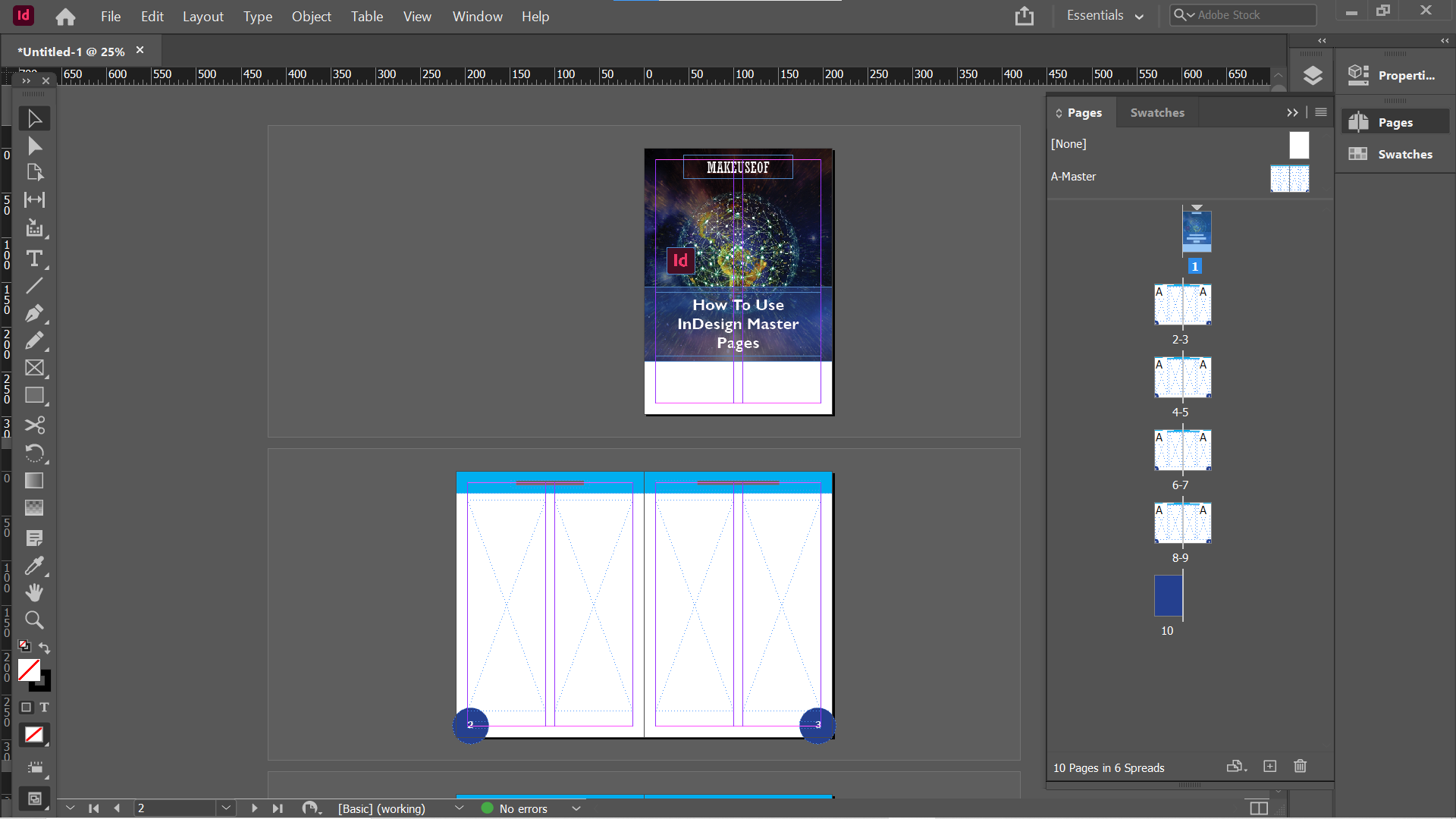Select the Gradient Swatch tool

click(x=34, y=480)
